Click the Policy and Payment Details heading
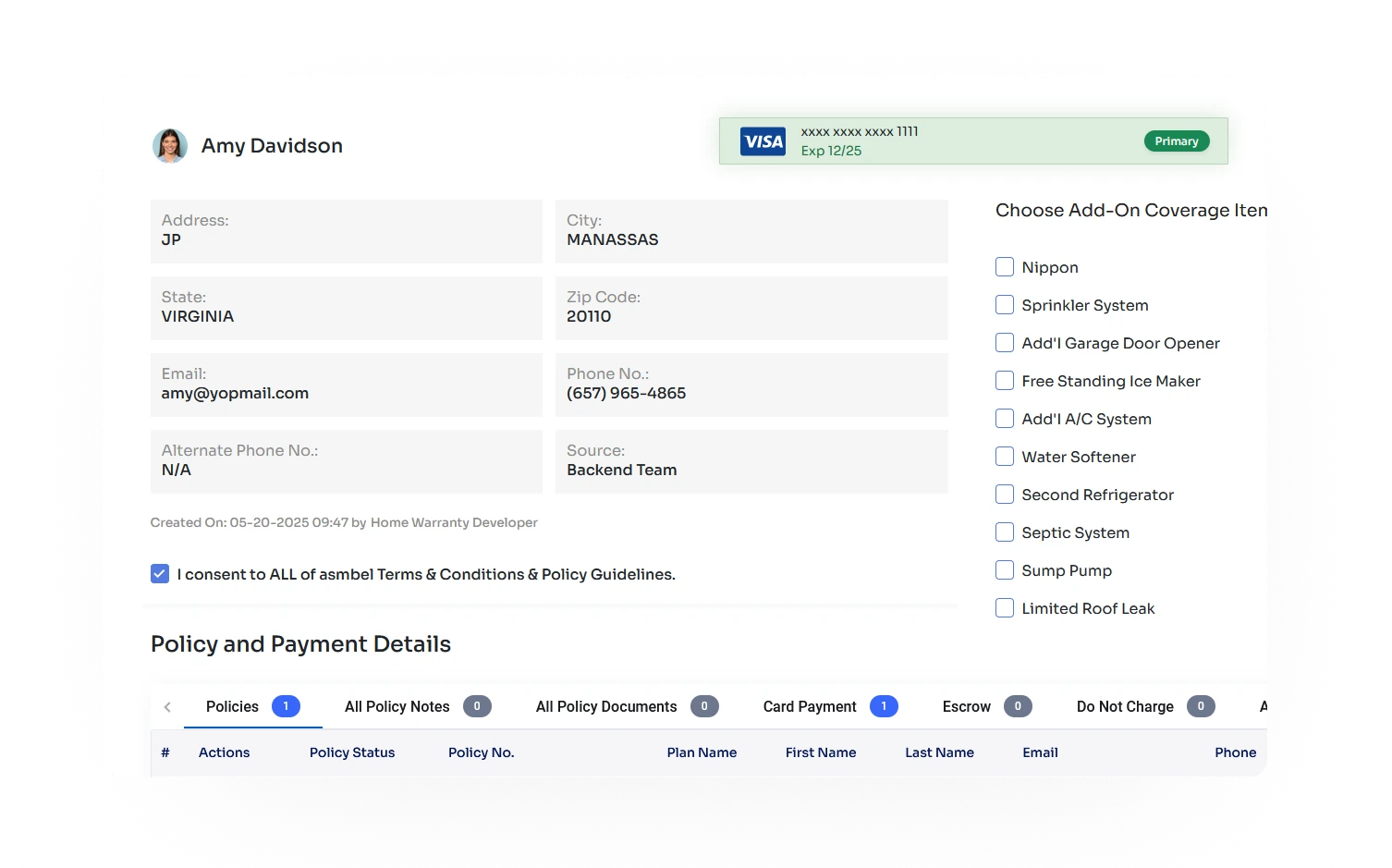1392x868 pixels. (x=300, y=644)
